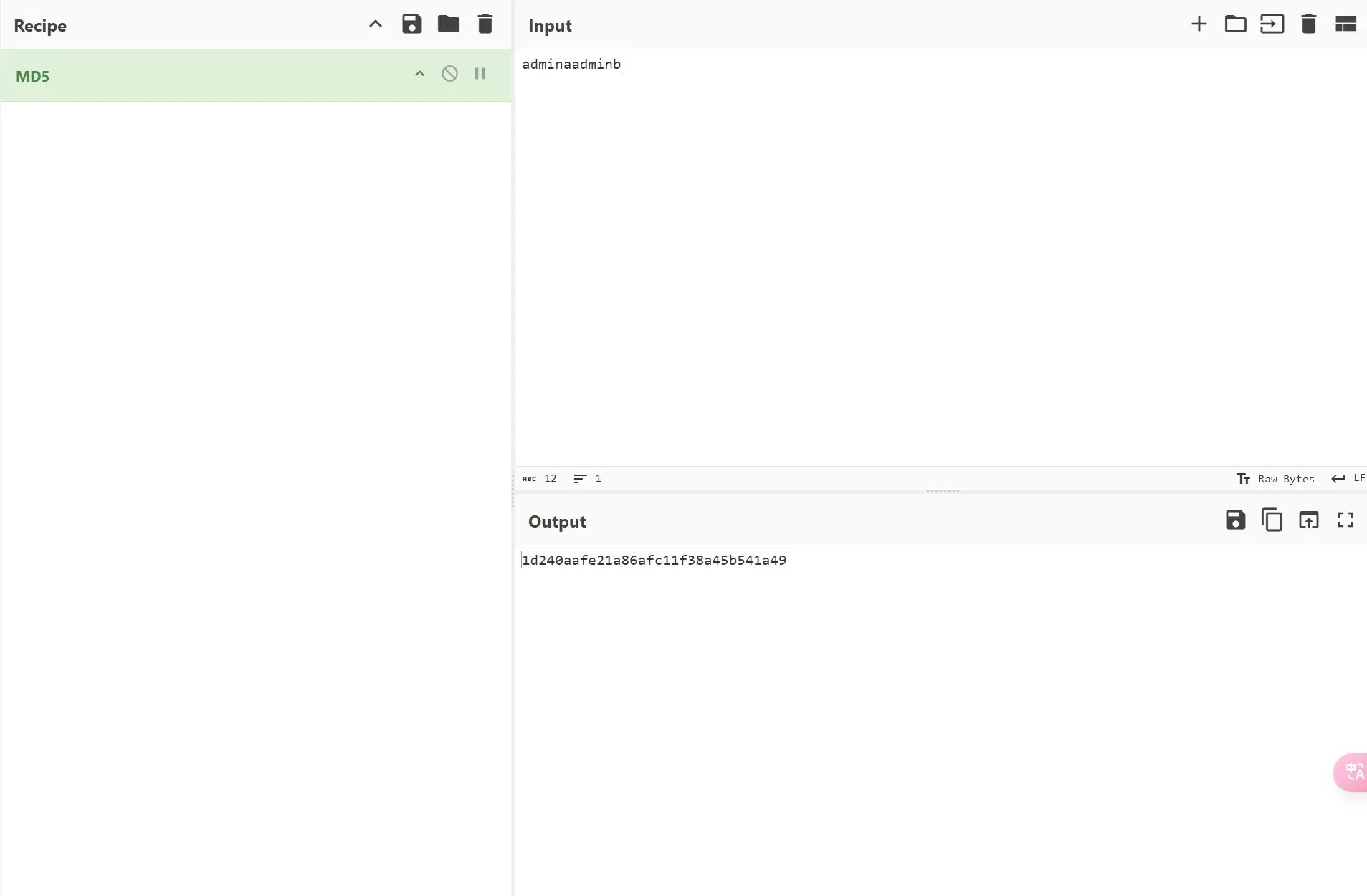The width and height of the screenshot is (1367, 896).
Task: Click the pink translate floating button
Action: point(1352,772)
